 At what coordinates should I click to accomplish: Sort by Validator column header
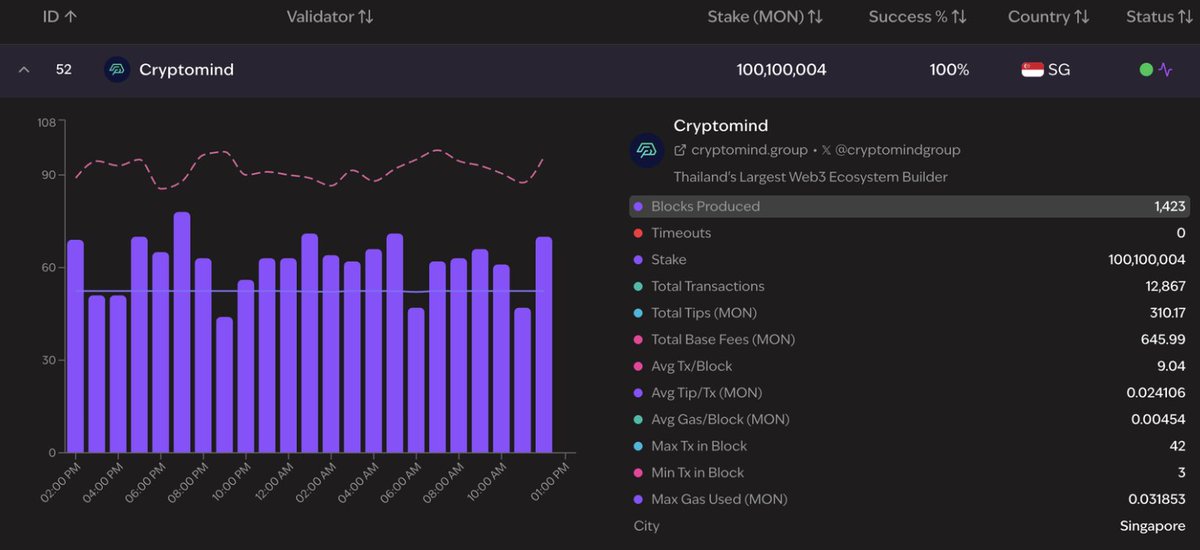330,16
